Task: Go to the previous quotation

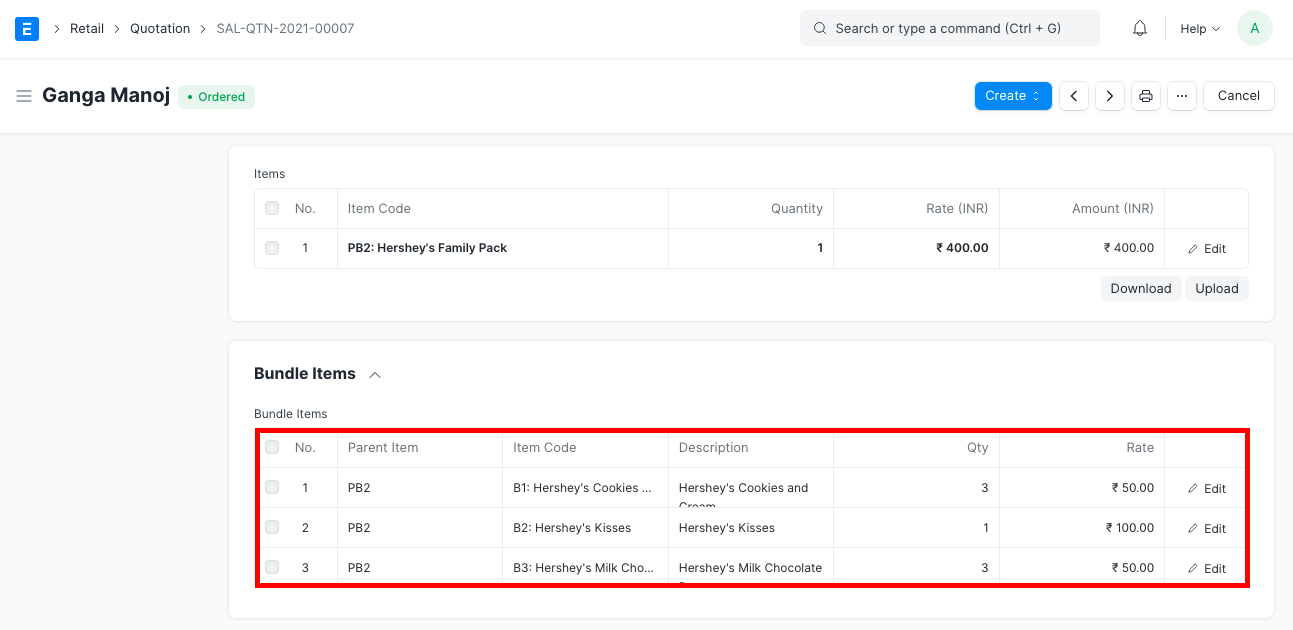Action: [1074, 96]
